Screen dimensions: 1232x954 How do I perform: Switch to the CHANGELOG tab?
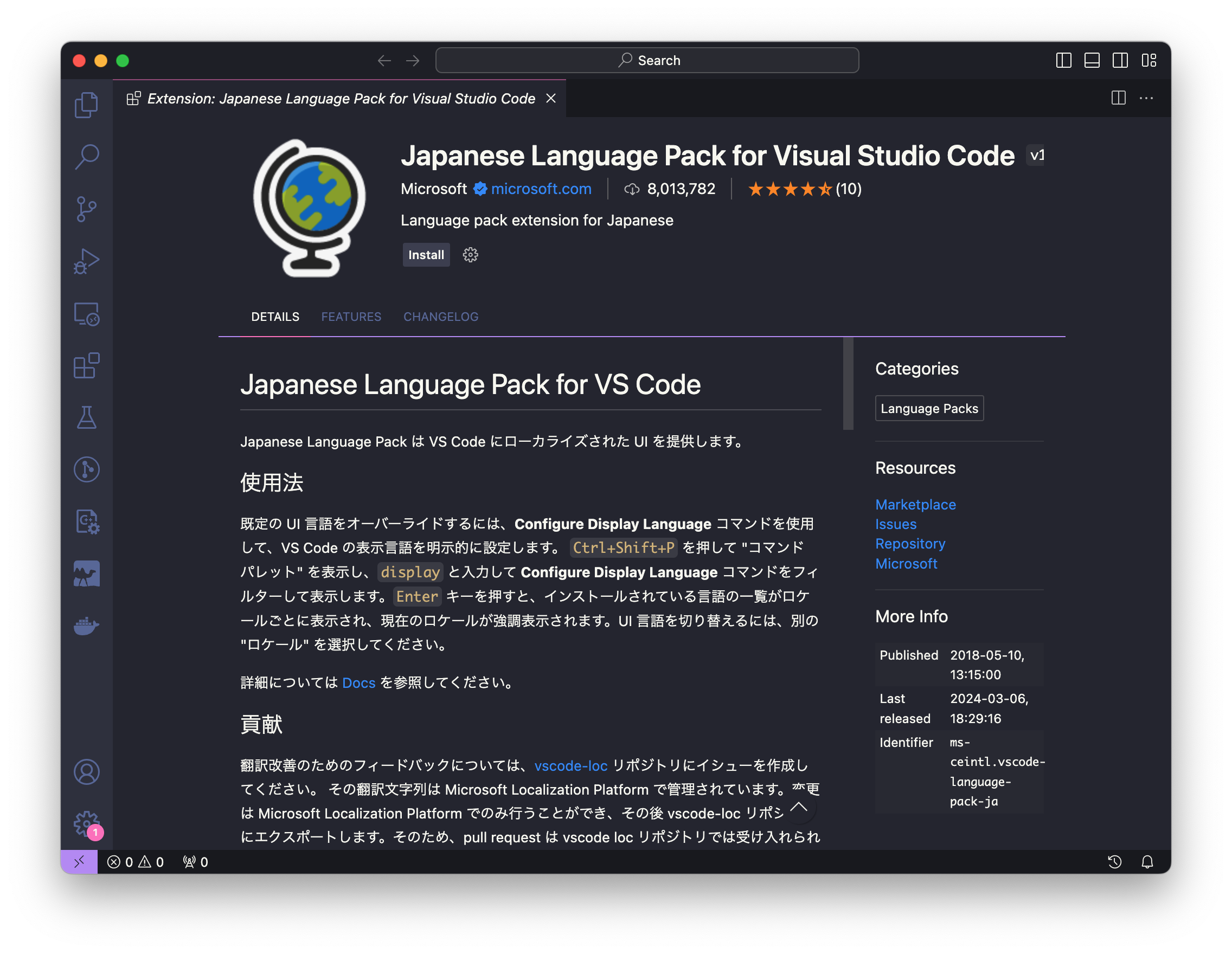click(x=440, y=317)
